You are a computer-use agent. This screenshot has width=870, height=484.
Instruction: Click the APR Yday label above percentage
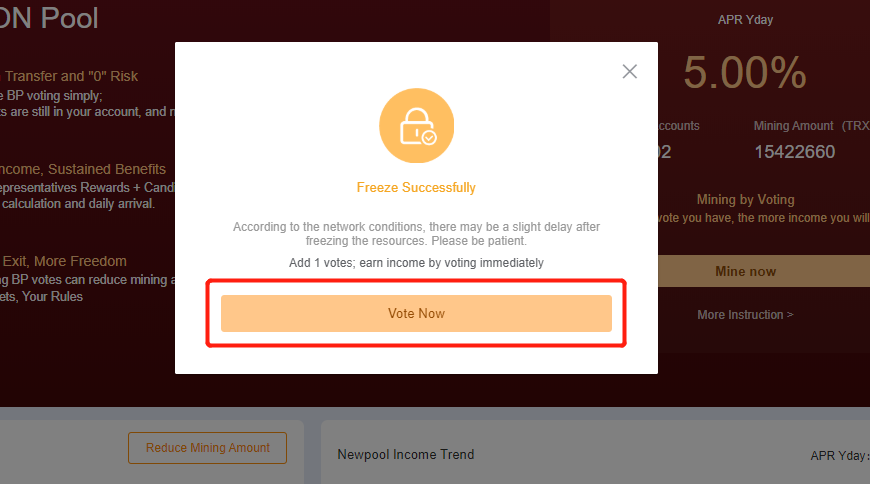coord(745,20)
